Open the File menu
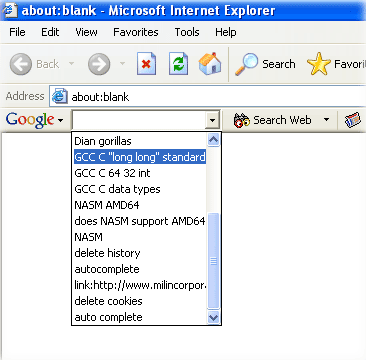 (x=17, y=32)
